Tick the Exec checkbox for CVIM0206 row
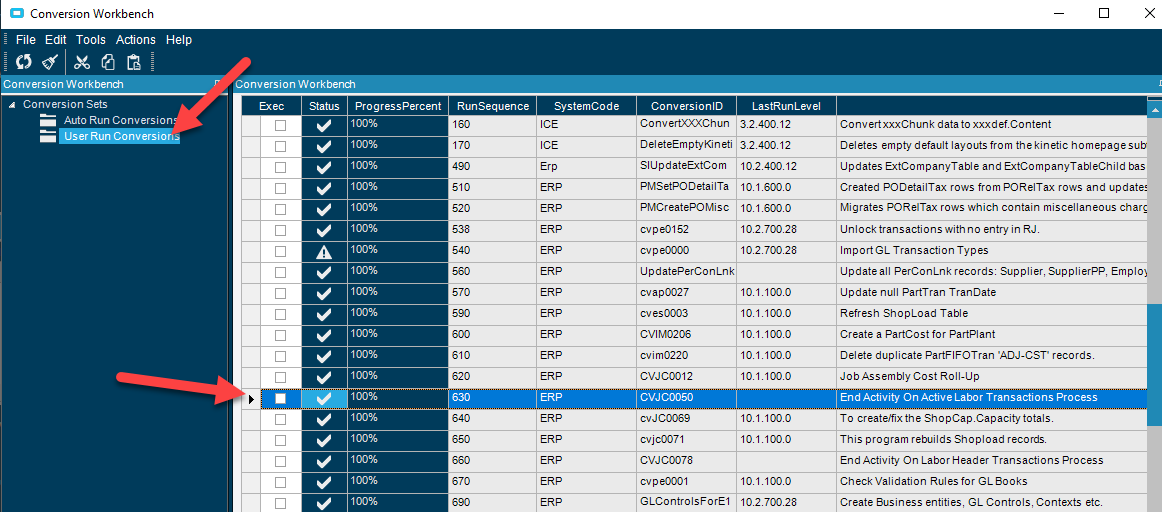 click(280, 336)
